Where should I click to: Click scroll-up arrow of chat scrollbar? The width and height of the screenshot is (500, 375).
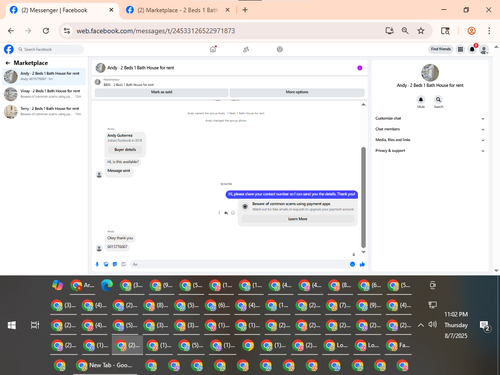coord(363,105)
